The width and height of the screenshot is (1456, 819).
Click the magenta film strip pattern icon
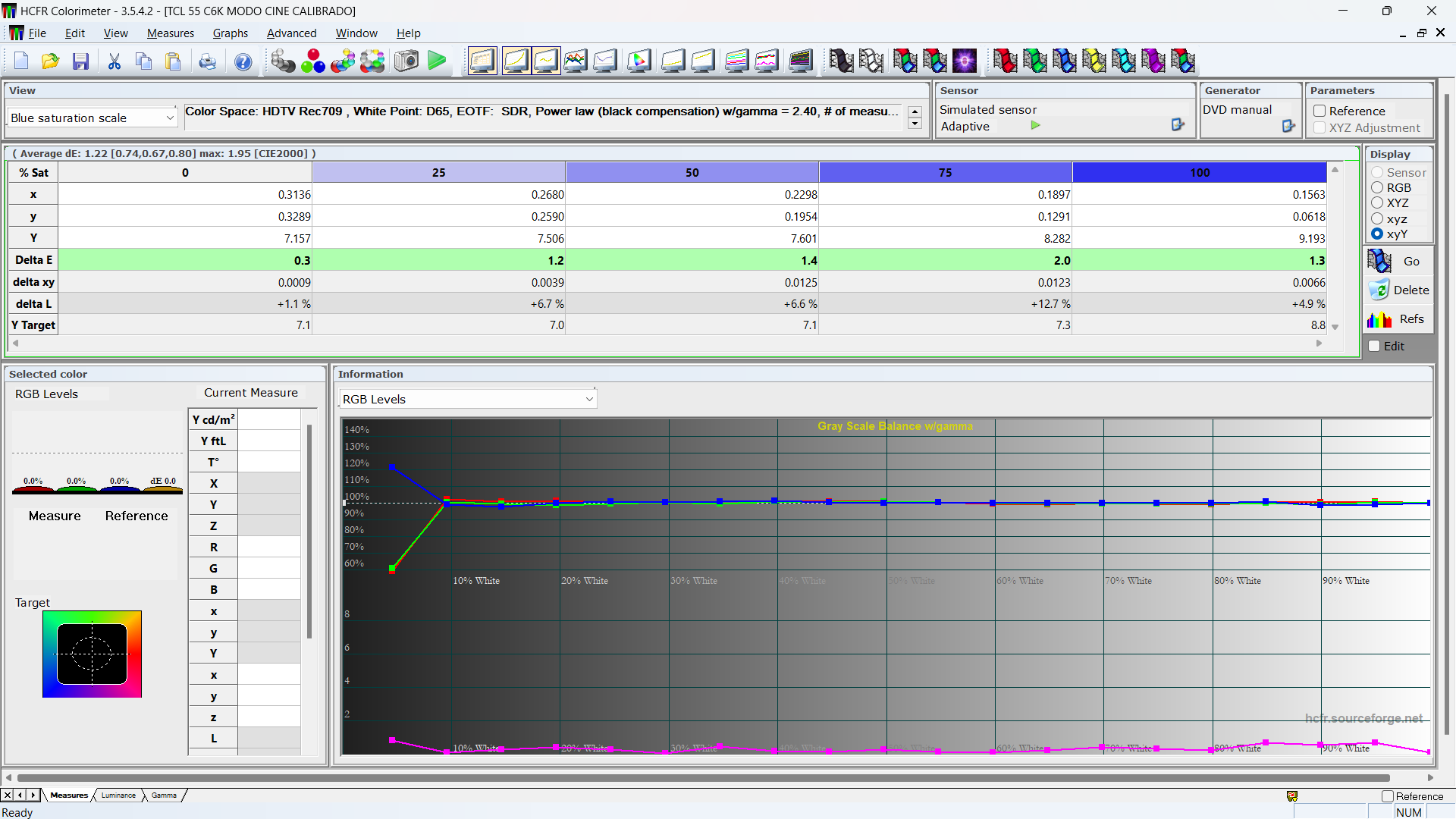pyautogui.click(x=1153, y=61)
